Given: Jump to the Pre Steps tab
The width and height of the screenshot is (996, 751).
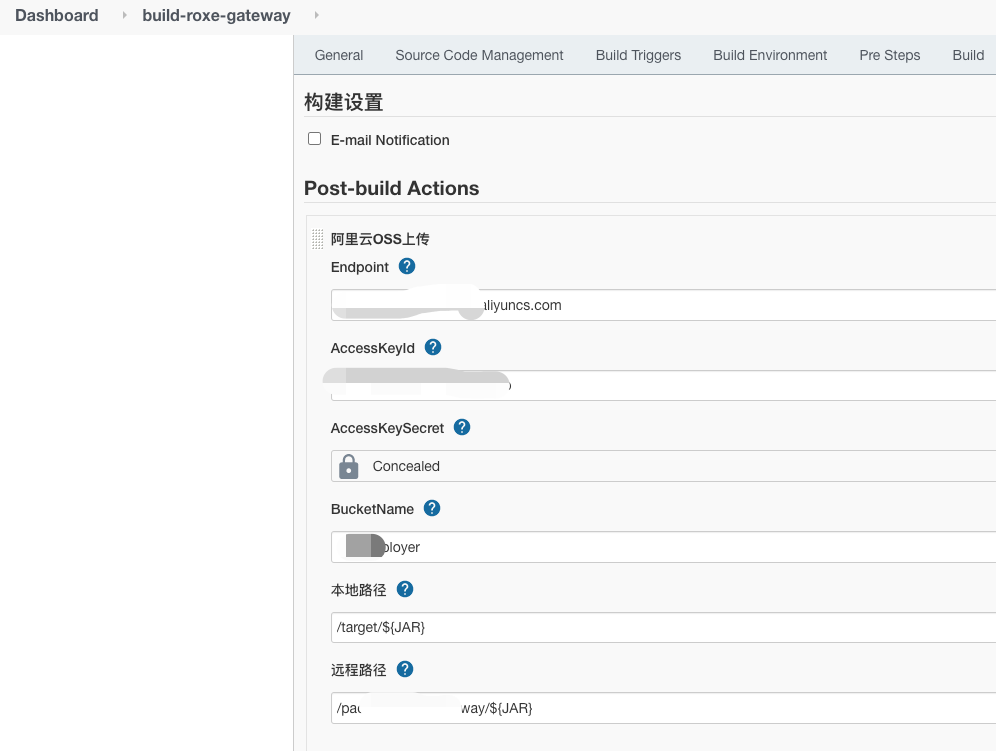Looking at the screenshot, I should 889,55.
